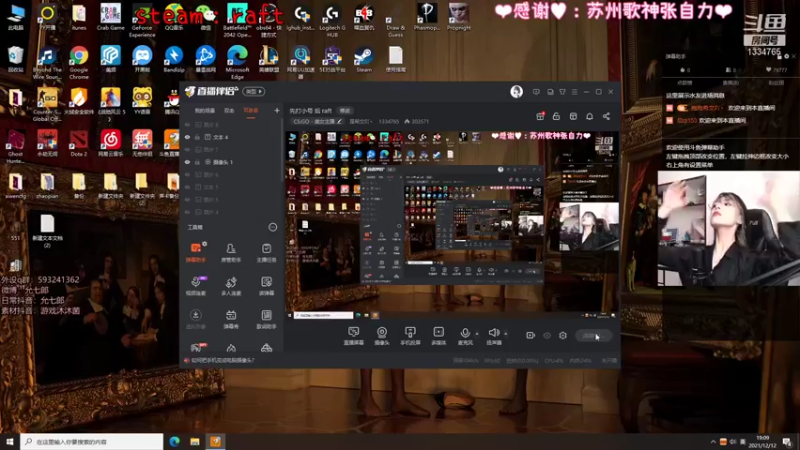Viewport: 800px width, 450px height.
Task: Click the 修改 button next to the stream title
Action: (x=345, y=111)
